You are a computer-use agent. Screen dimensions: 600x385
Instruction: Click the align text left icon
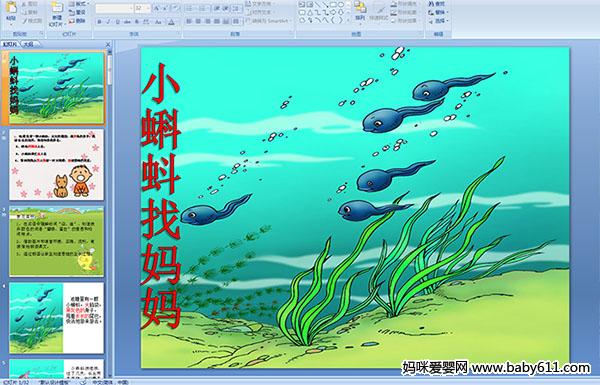click(189, 21)
